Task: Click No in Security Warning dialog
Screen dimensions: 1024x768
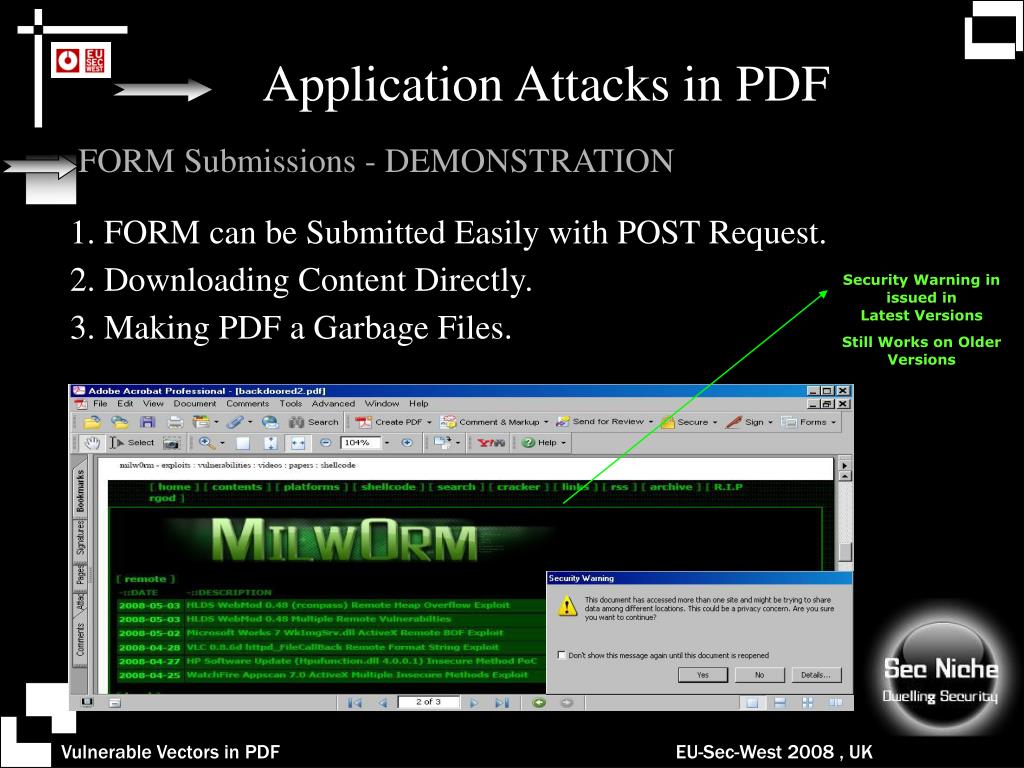Action: (760, 675)
